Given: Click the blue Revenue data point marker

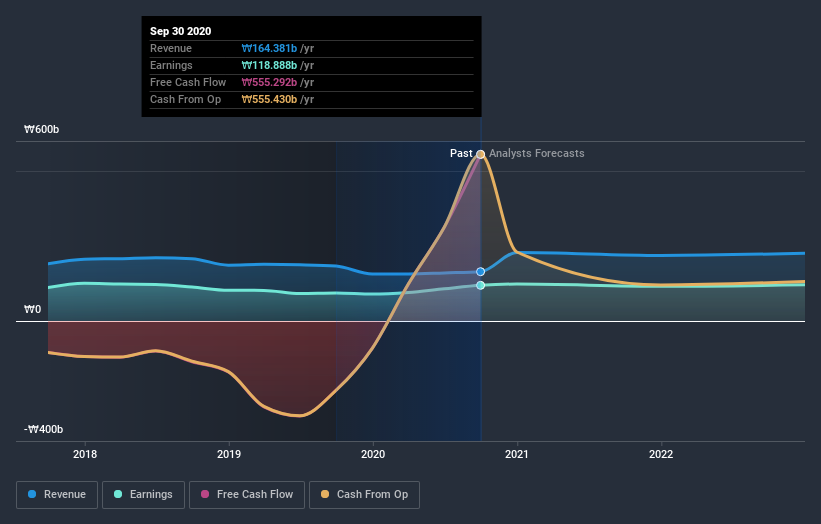Looking at the screenshot, I should tap(481, 272).
